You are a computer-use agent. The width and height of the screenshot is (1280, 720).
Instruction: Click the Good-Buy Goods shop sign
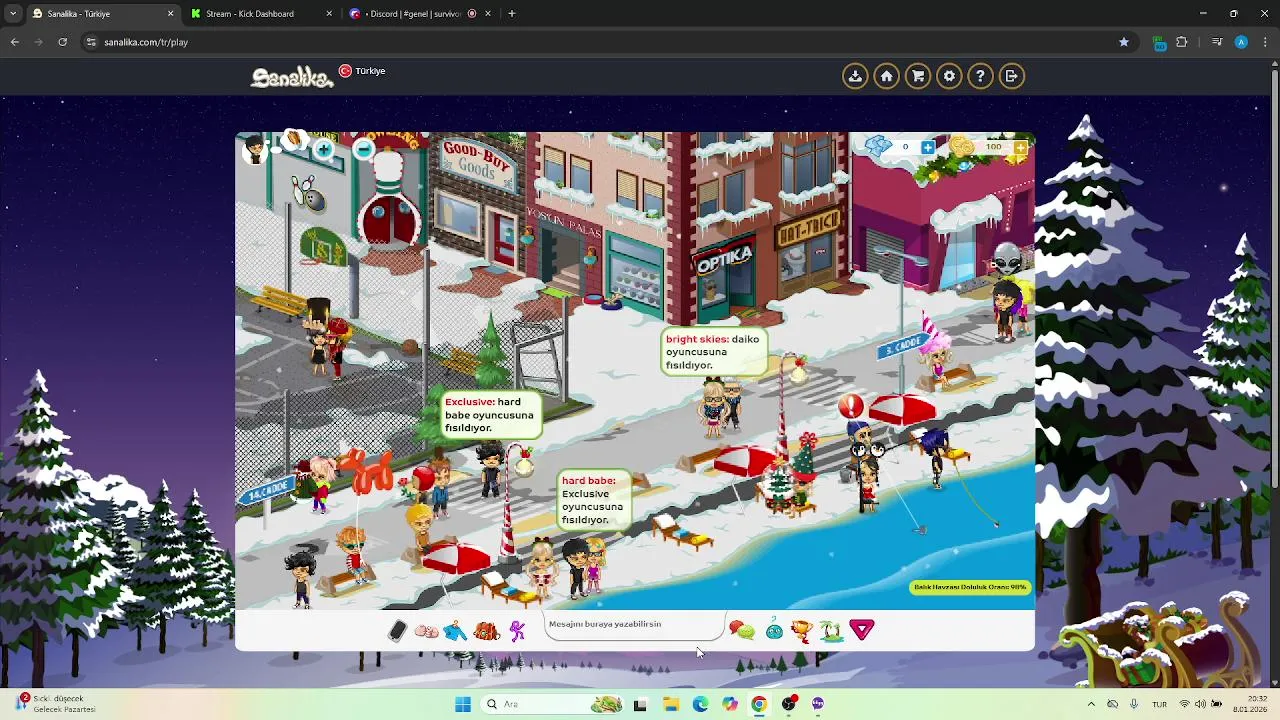[x=477, y=164]
